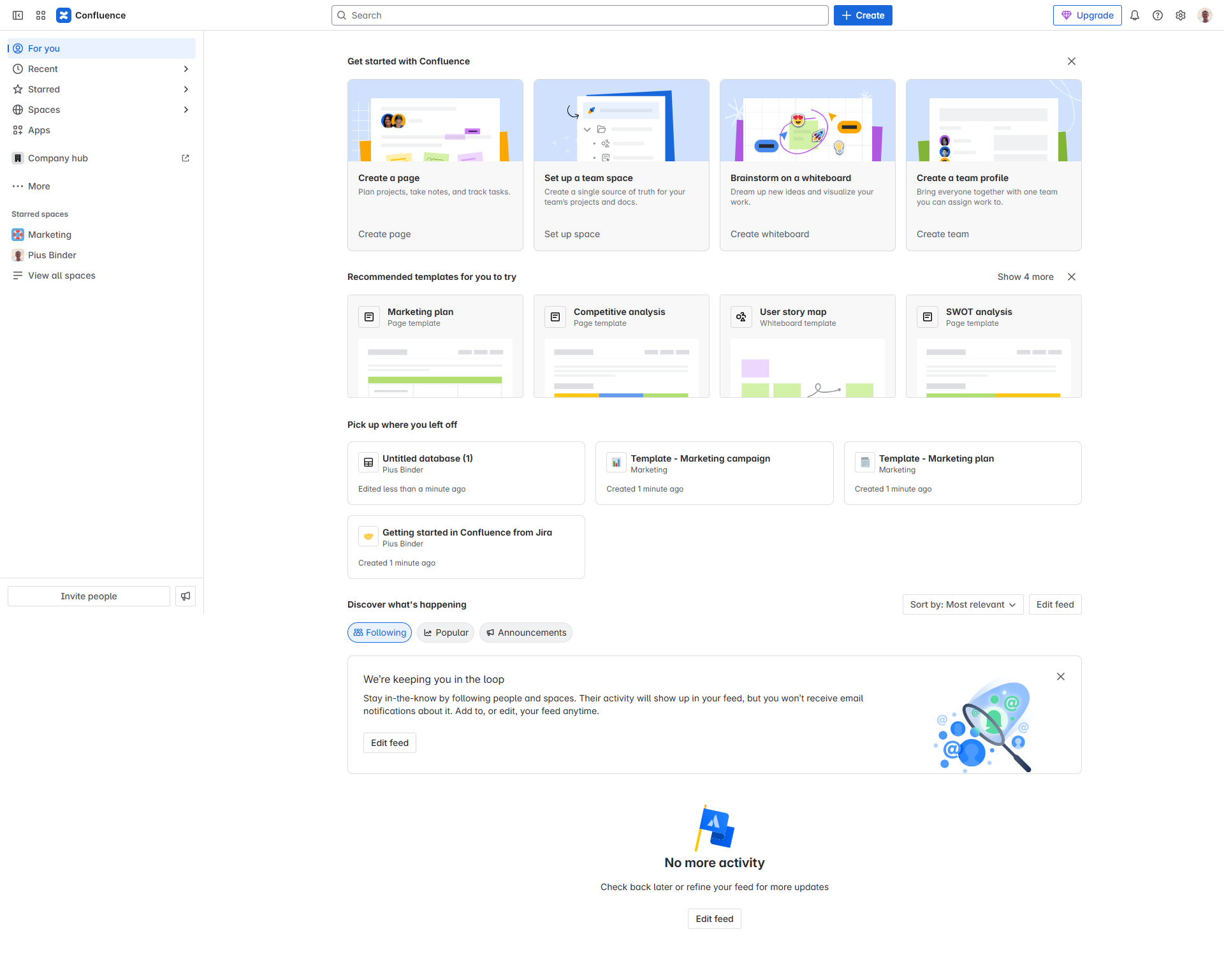Click the Template - Marketing plan page icon
Screen dimensions: 1224x980
pyautogui.click(x=865, y=463)
